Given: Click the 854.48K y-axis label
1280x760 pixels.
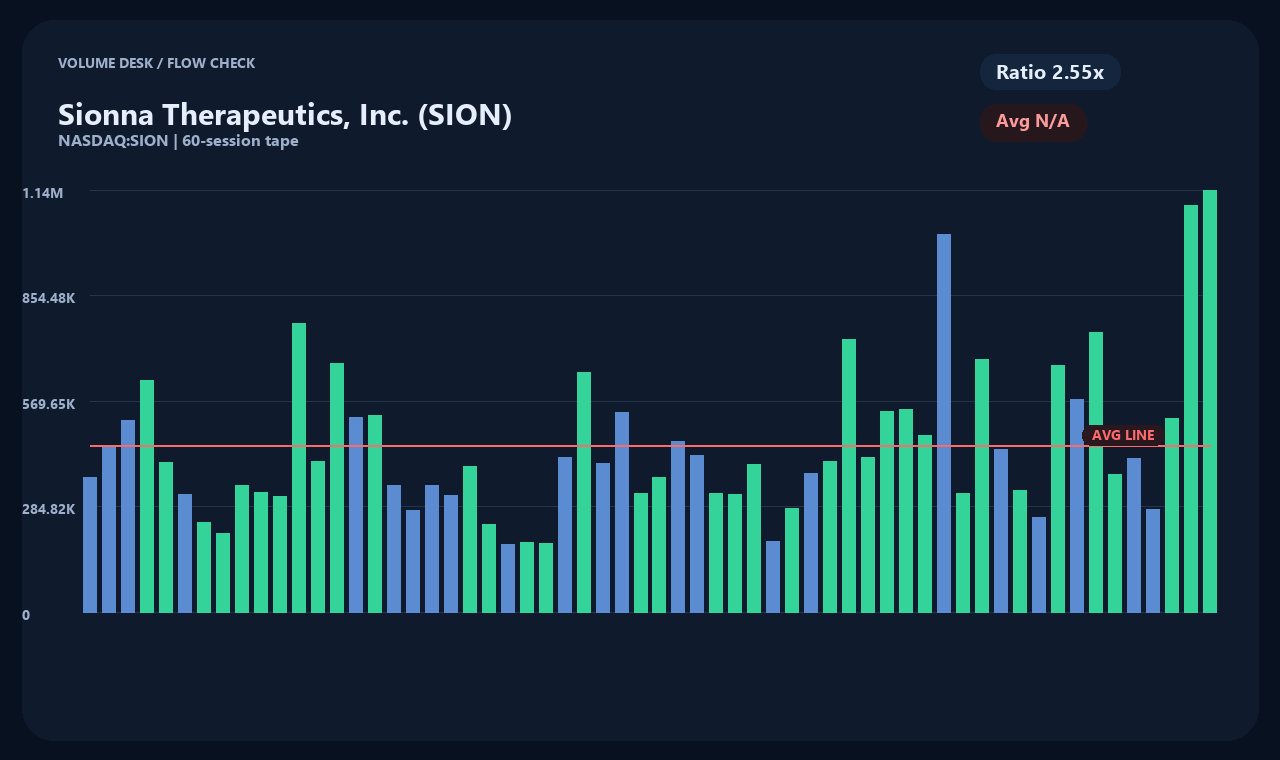Looking at the screenshot, I should (x=49, y=298).
